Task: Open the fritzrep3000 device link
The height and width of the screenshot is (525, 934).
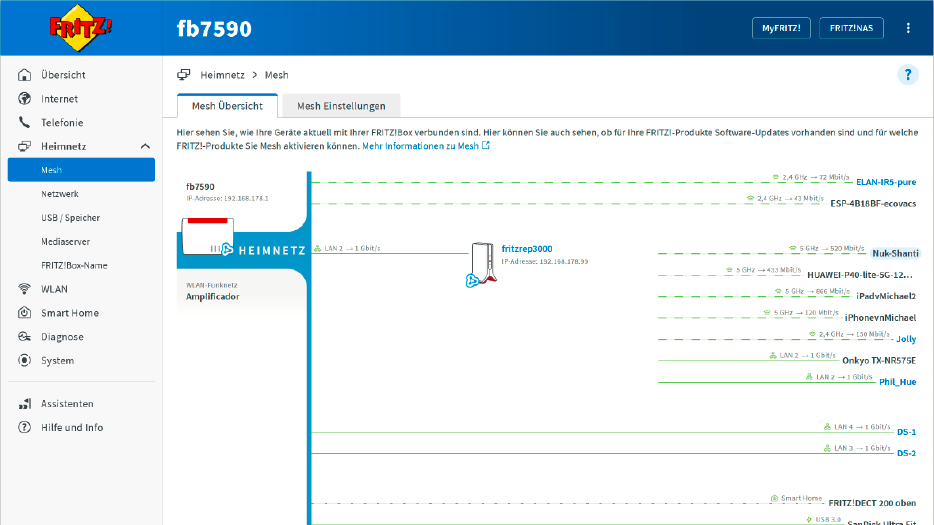Action: coord(527,248)
